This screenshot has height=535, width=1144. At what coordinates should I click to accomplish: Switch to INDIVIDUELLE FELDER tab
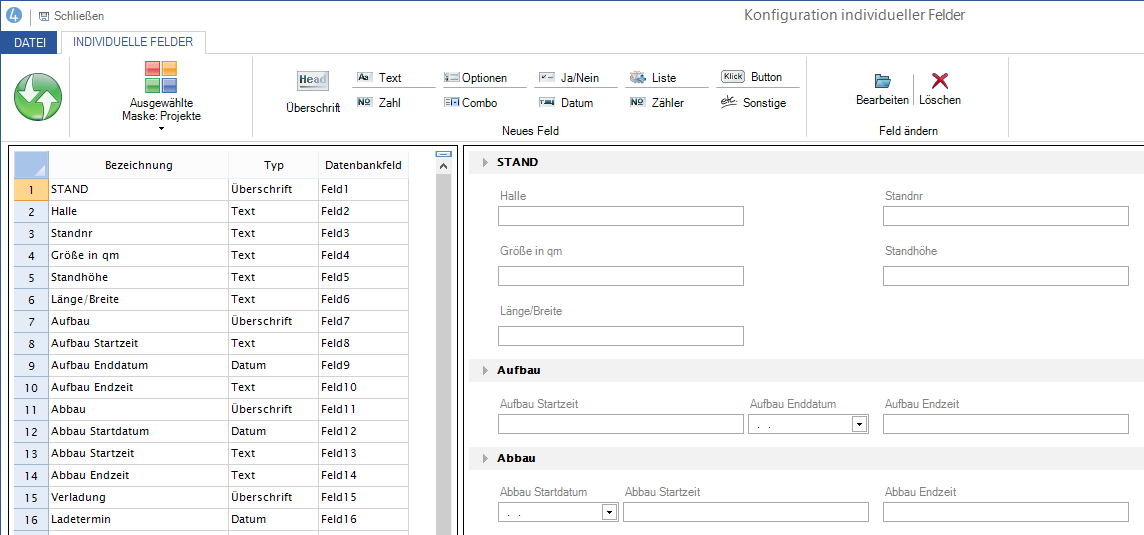(133, 42)
